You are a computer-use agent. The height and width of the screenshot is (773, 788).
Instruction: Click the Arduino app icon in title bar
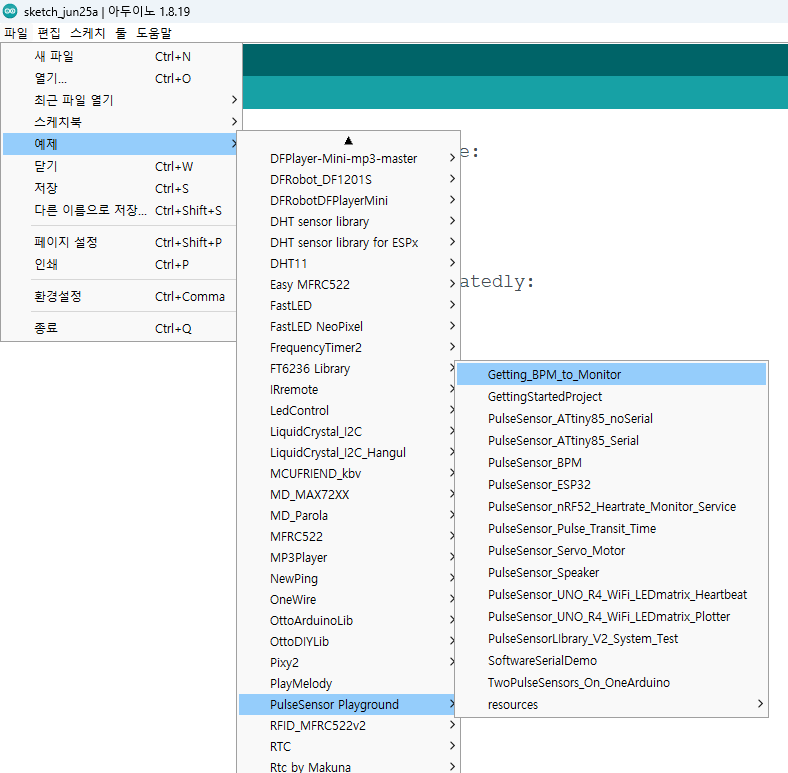click(x=10, y=11)
